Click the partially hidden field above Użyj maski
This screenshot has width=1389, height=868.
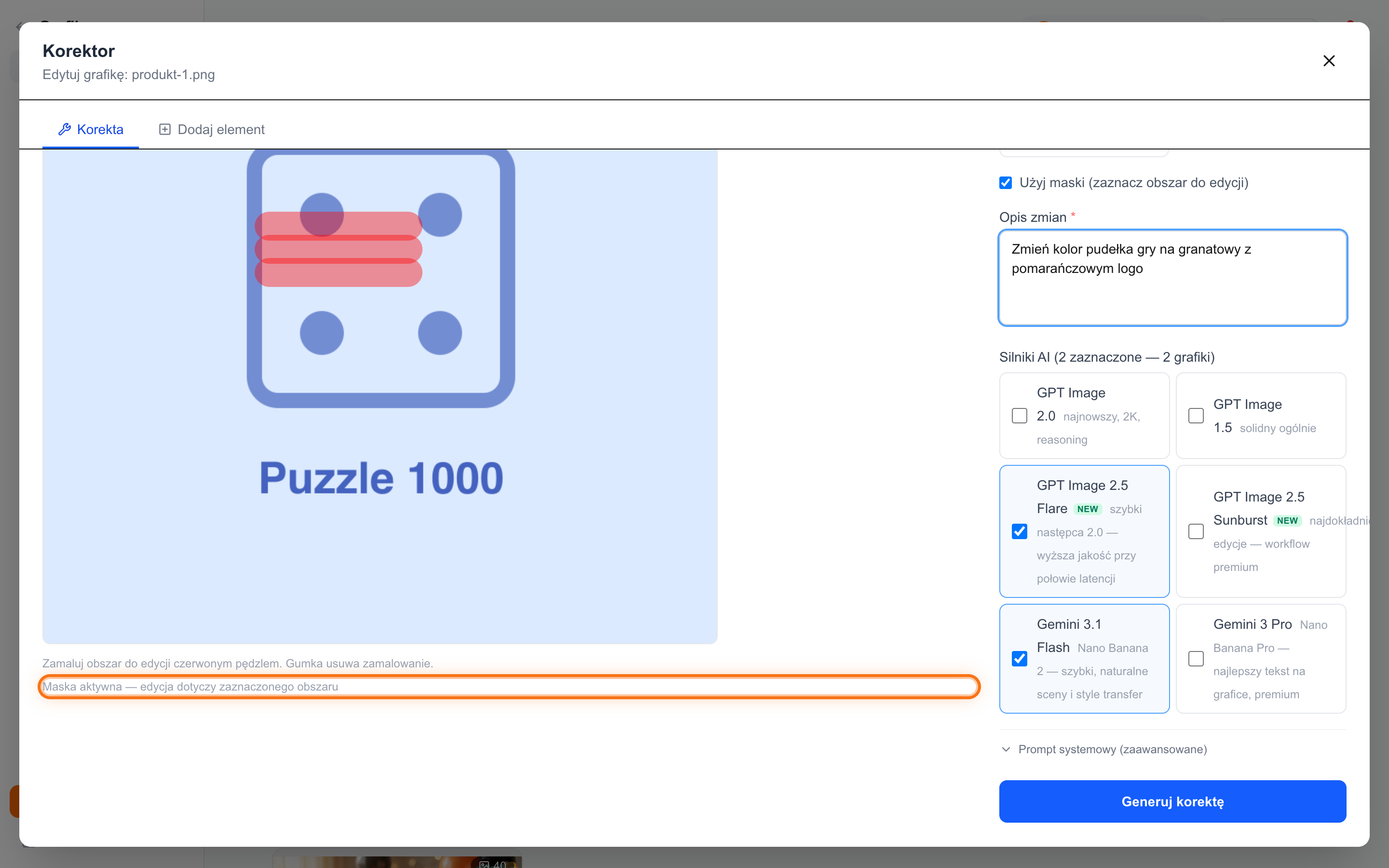pos(1084,153)
